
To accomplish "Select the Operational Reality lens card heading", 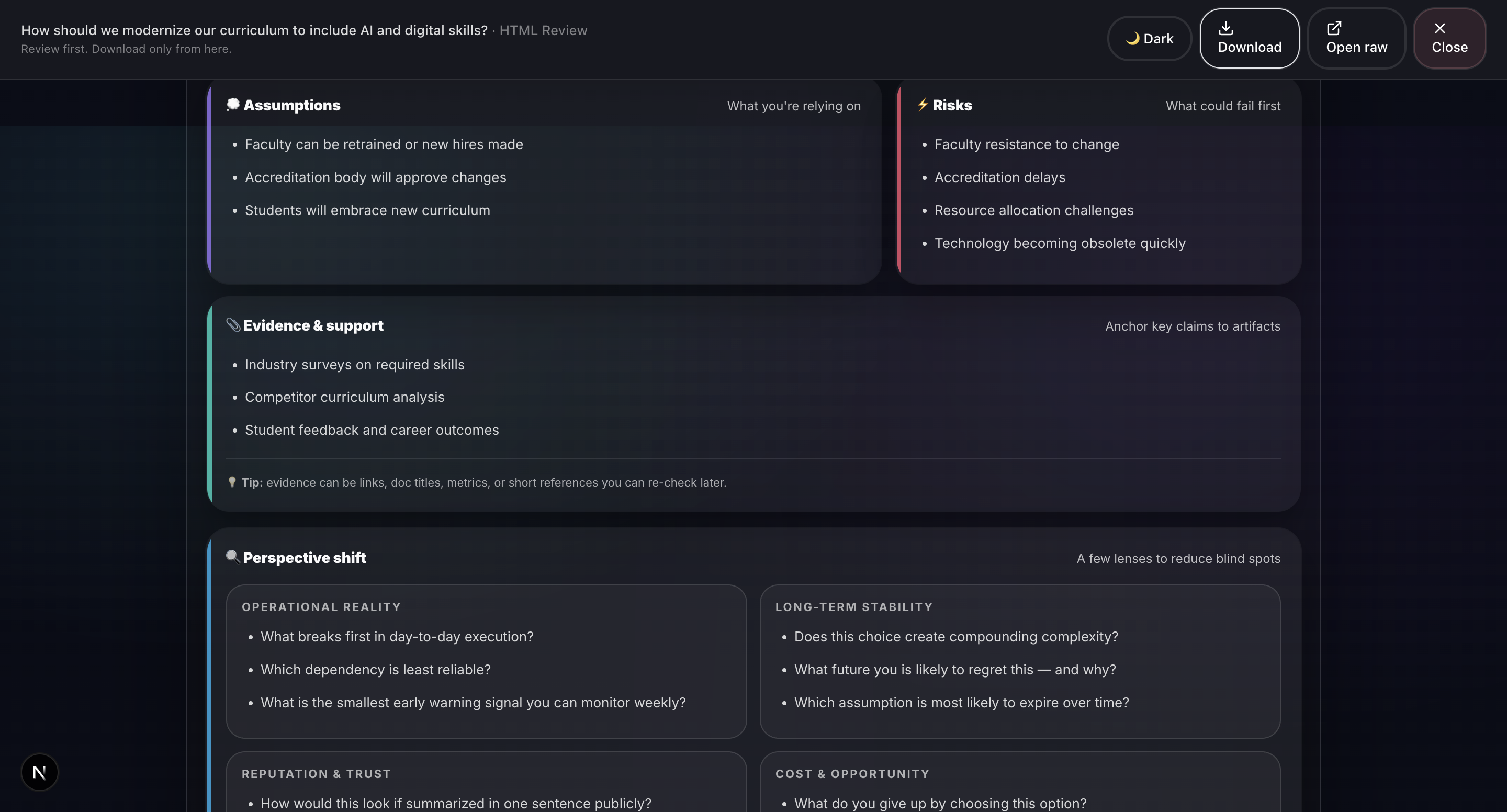I will point(321,607).
